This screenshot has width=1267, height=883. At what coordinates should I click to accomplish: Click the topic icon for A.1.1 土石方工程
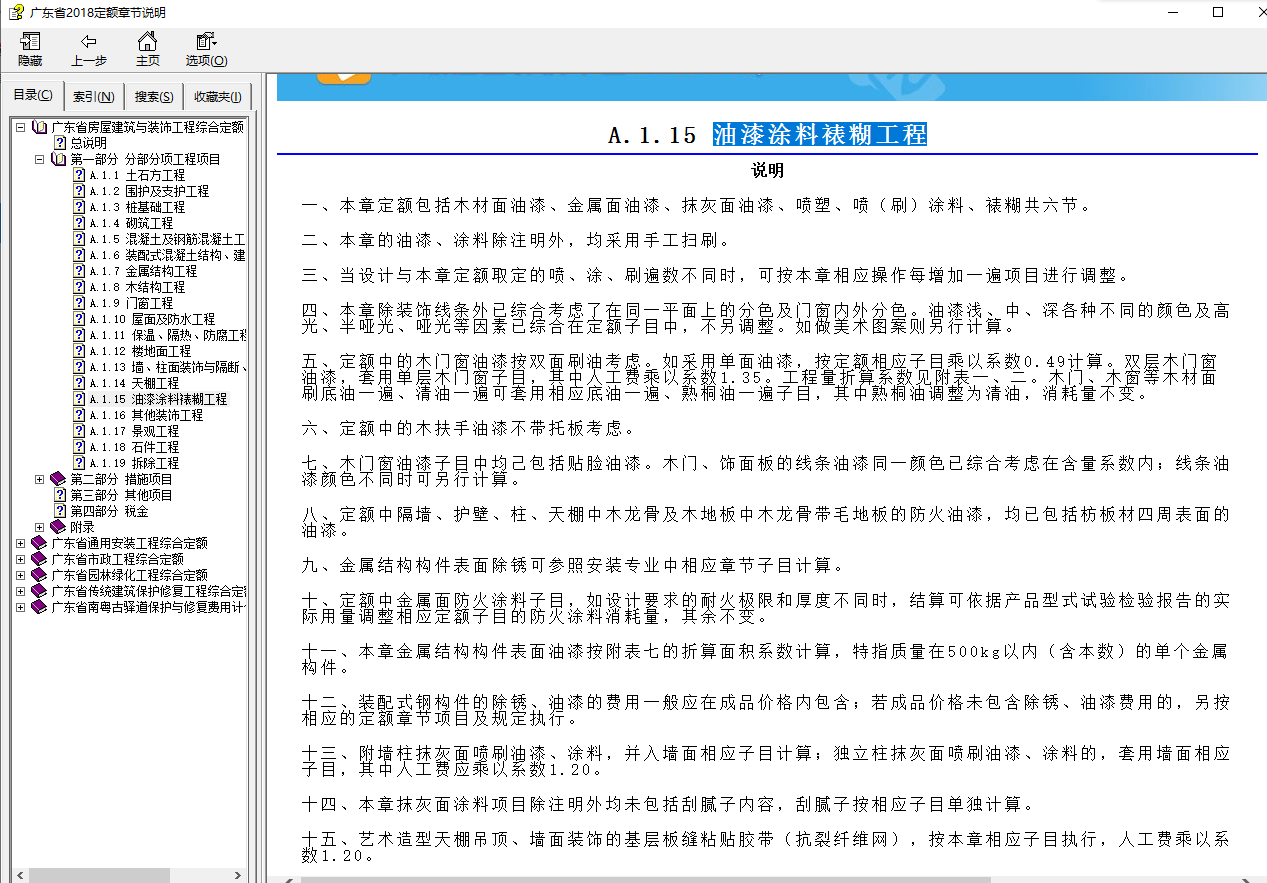[x=79, y=175]
